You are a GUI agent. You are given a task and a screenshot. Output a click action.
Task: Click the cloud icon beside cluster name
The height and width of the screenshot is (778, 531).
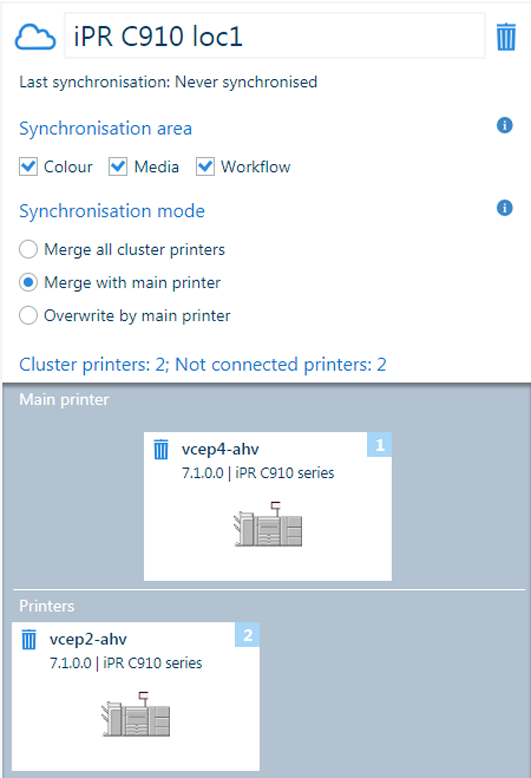click(x=35, y=37)
